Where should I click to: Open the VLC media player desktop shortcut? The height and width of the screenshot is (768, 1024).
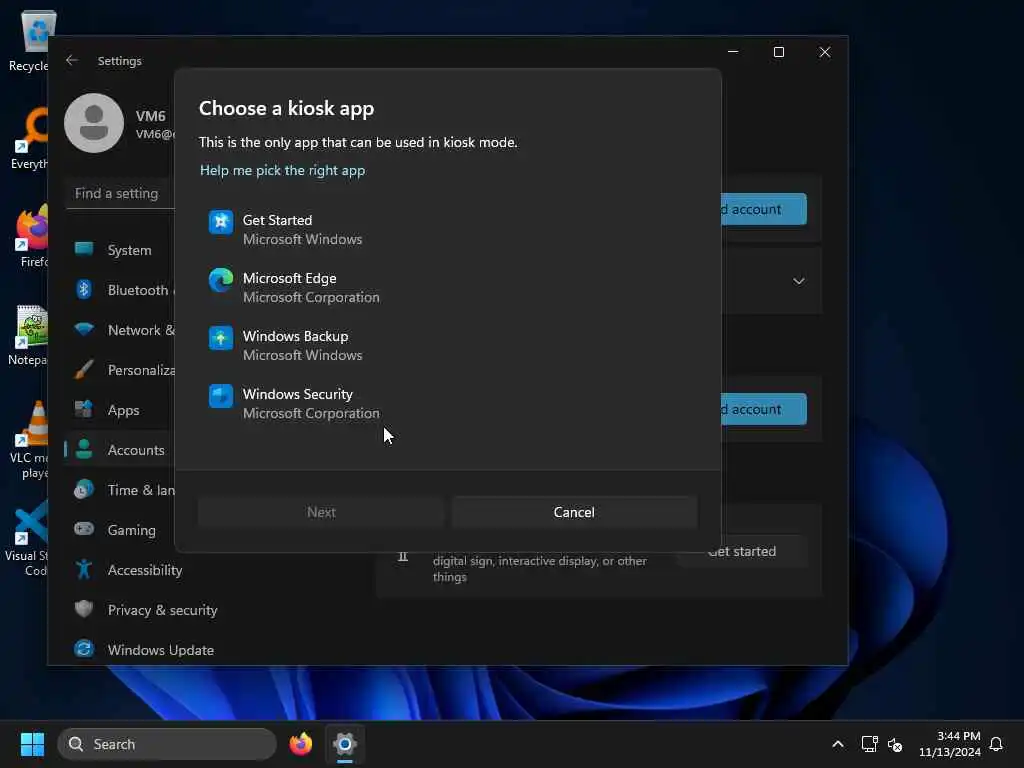click(x=29, y=439)
